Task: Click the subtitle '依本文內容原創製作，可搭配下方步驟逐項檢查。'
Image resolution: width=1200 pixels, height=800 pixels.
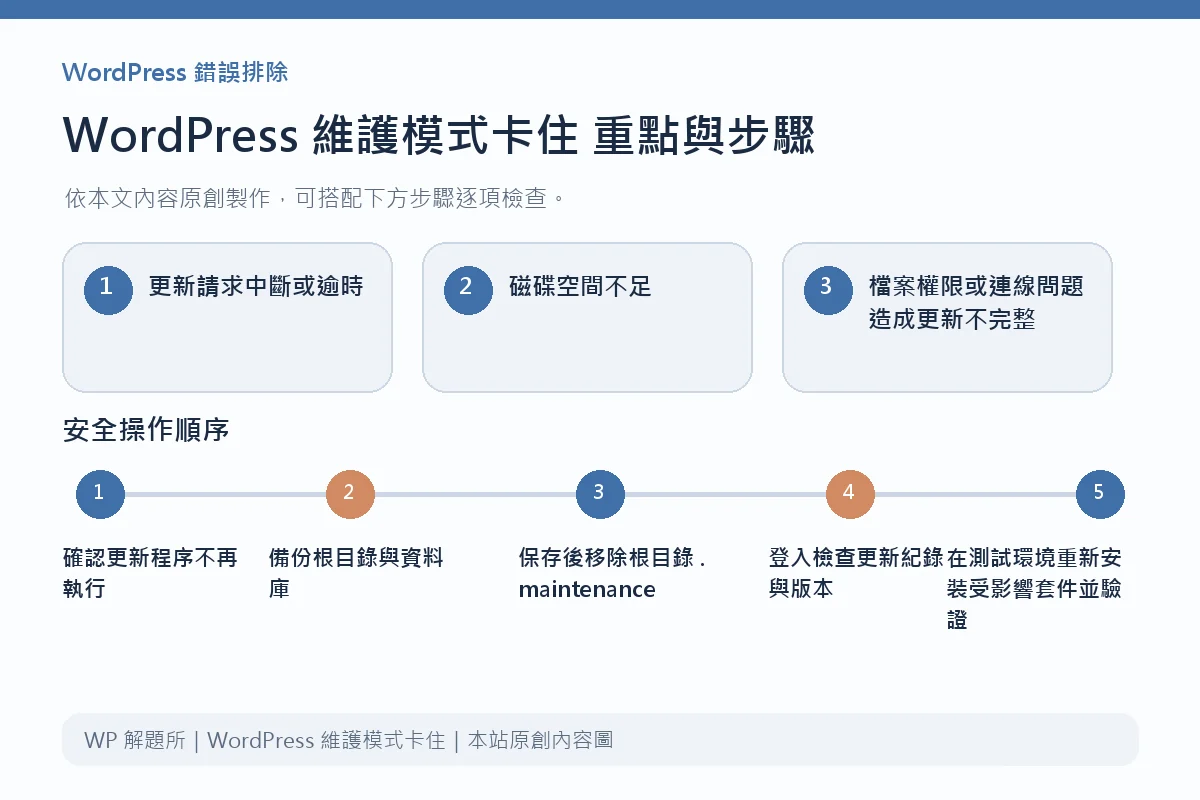Action: [x=315, y=198]
